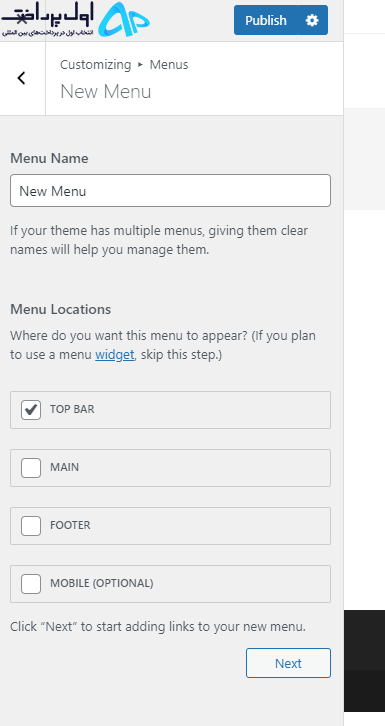Focus the Menu Name input field
385x726 pixels.
(170, 190)
